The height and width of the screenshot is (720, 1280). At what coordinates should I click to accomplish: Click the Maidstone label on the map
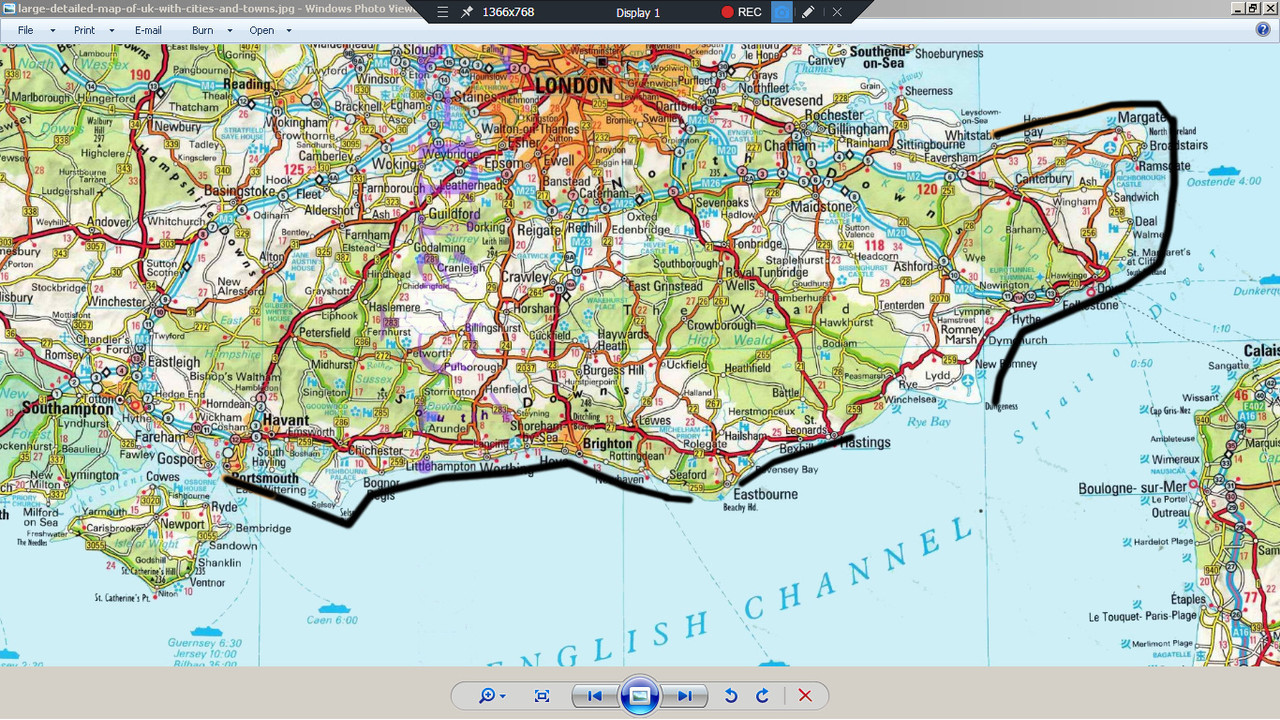coord(821,207)
